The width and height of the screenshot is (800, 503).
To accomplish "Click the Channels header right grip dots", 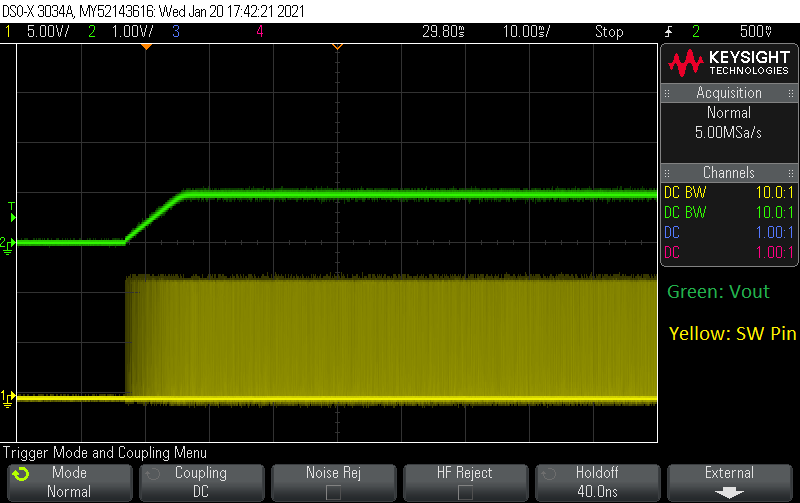I will point(791,173).
